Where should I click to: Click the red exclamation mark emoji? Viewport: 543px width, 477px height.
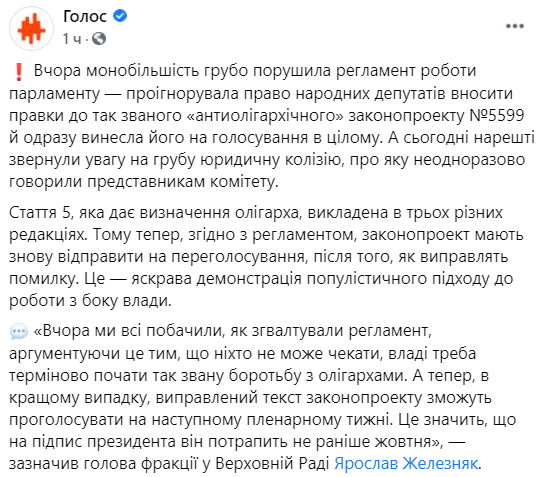click(19, 72)
